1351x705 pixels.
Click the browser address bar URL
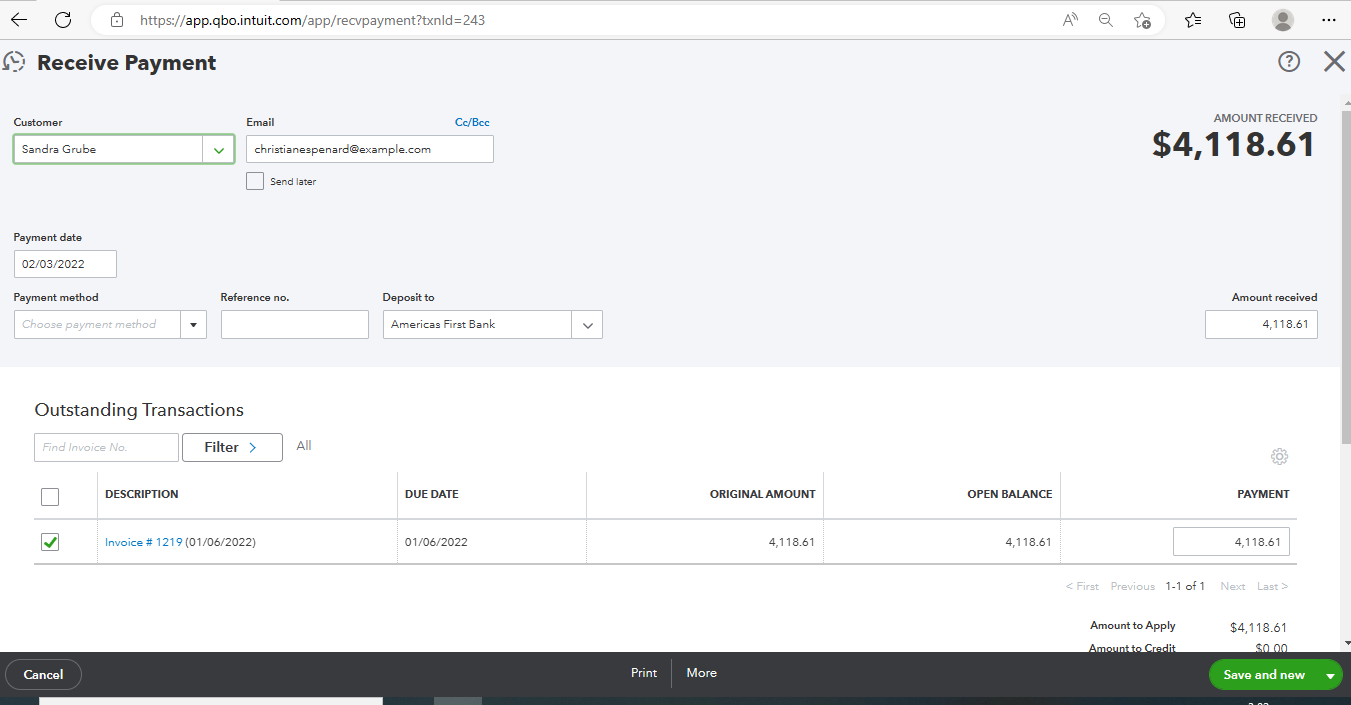click(x=312, y=19)
